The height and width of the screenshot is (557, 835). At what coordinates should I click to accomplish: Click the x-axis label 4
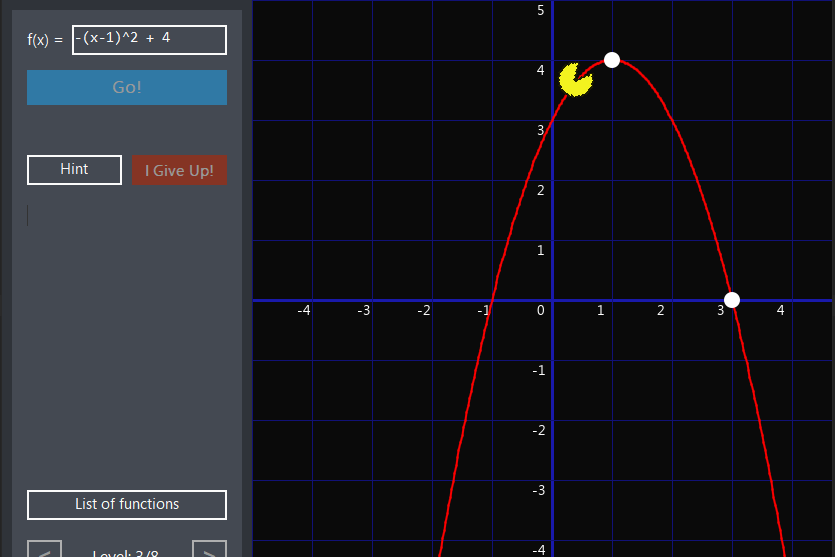tap(780, 310)
